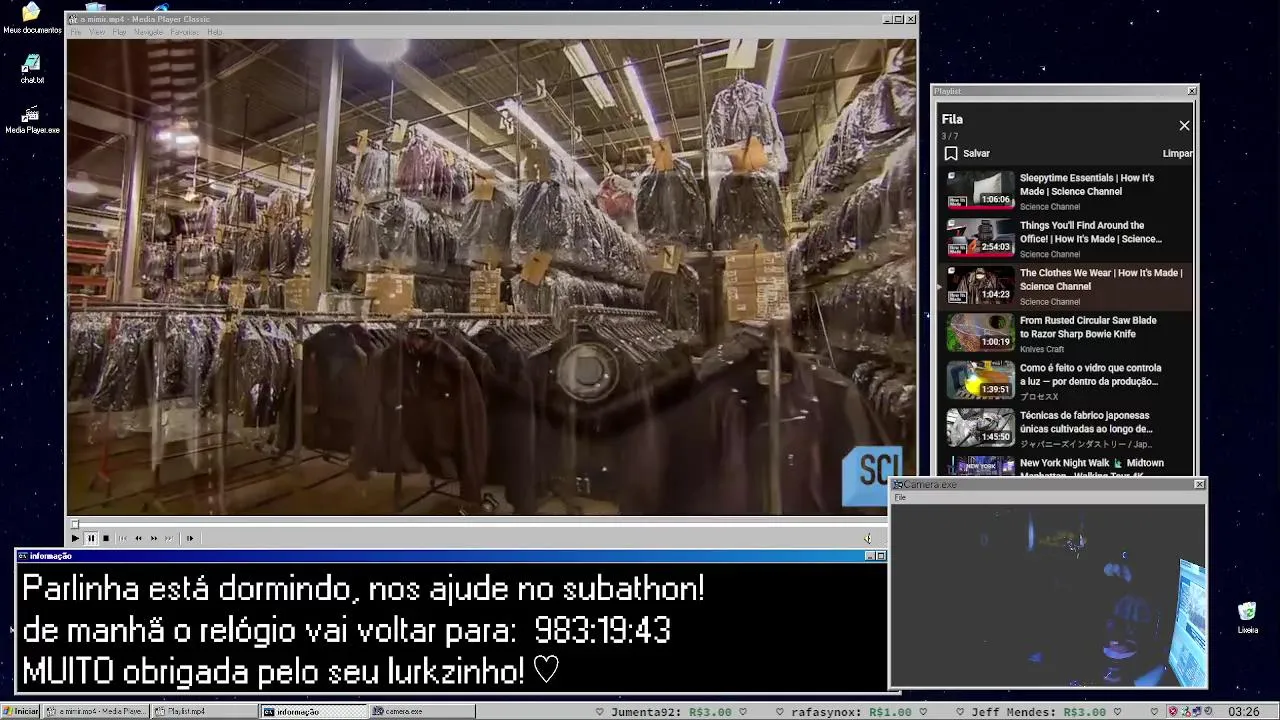
Task: Click the Salvar bookmark icon in playlist
Action: (951, 153)
